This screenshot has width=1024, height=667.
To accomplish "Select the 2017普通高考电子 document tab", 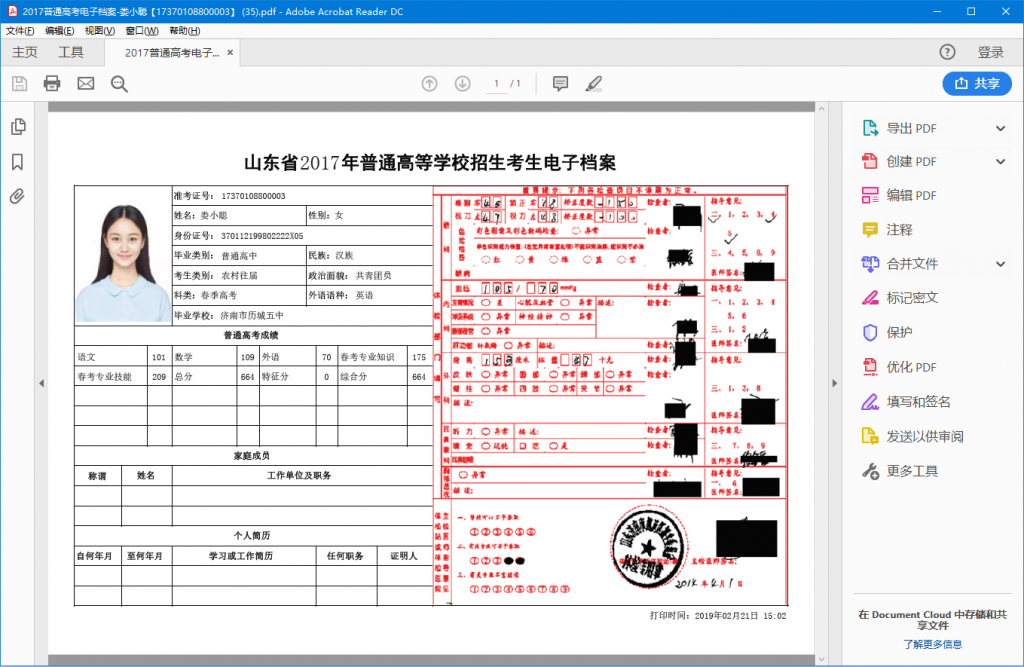I will point(172,53).
